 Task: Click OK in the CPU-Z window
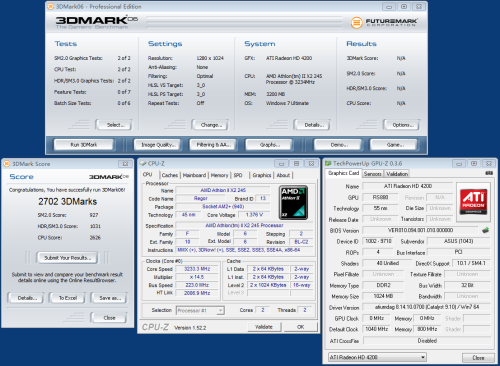[300, 327]
